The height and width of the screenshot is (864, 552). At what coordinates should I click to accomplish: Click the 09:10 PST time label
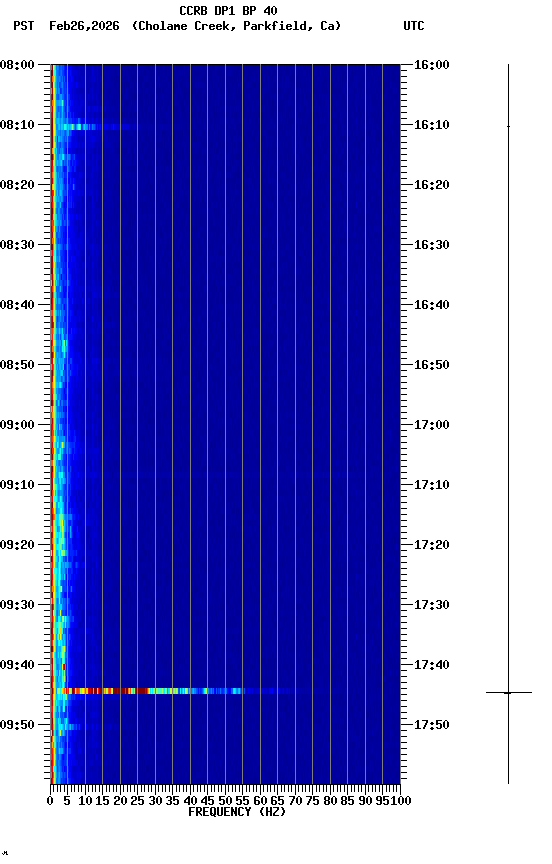point(17,485)
